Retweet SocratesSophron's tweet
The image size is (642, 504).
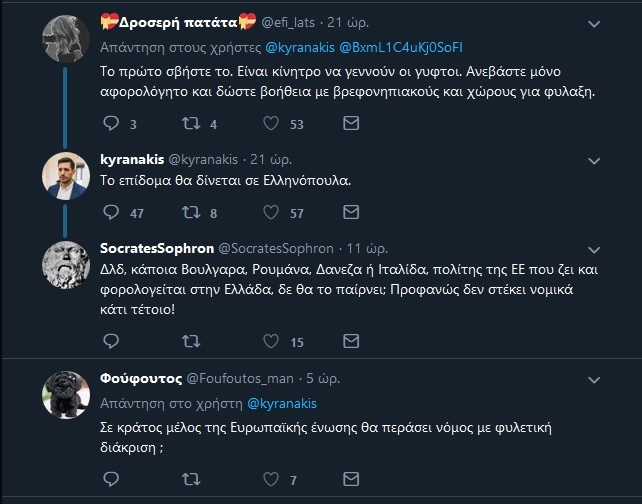click(x=192, y=342)
